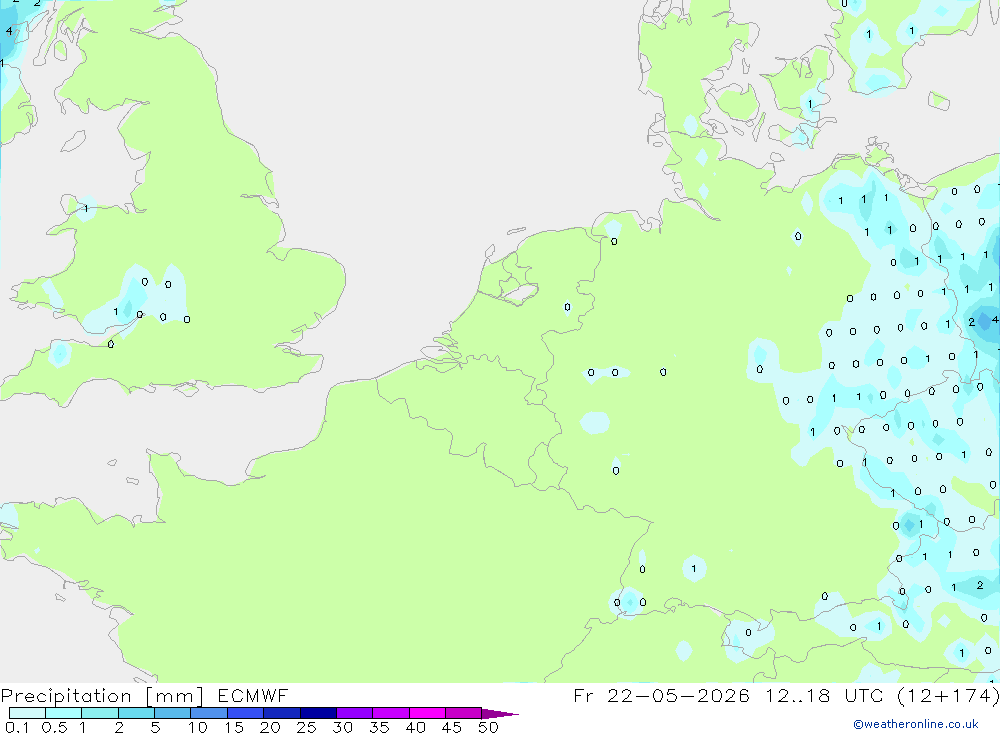This screenshot has height=733, width=1000.
Task: Click the "10" legend scale label
Action: [198, 727]
